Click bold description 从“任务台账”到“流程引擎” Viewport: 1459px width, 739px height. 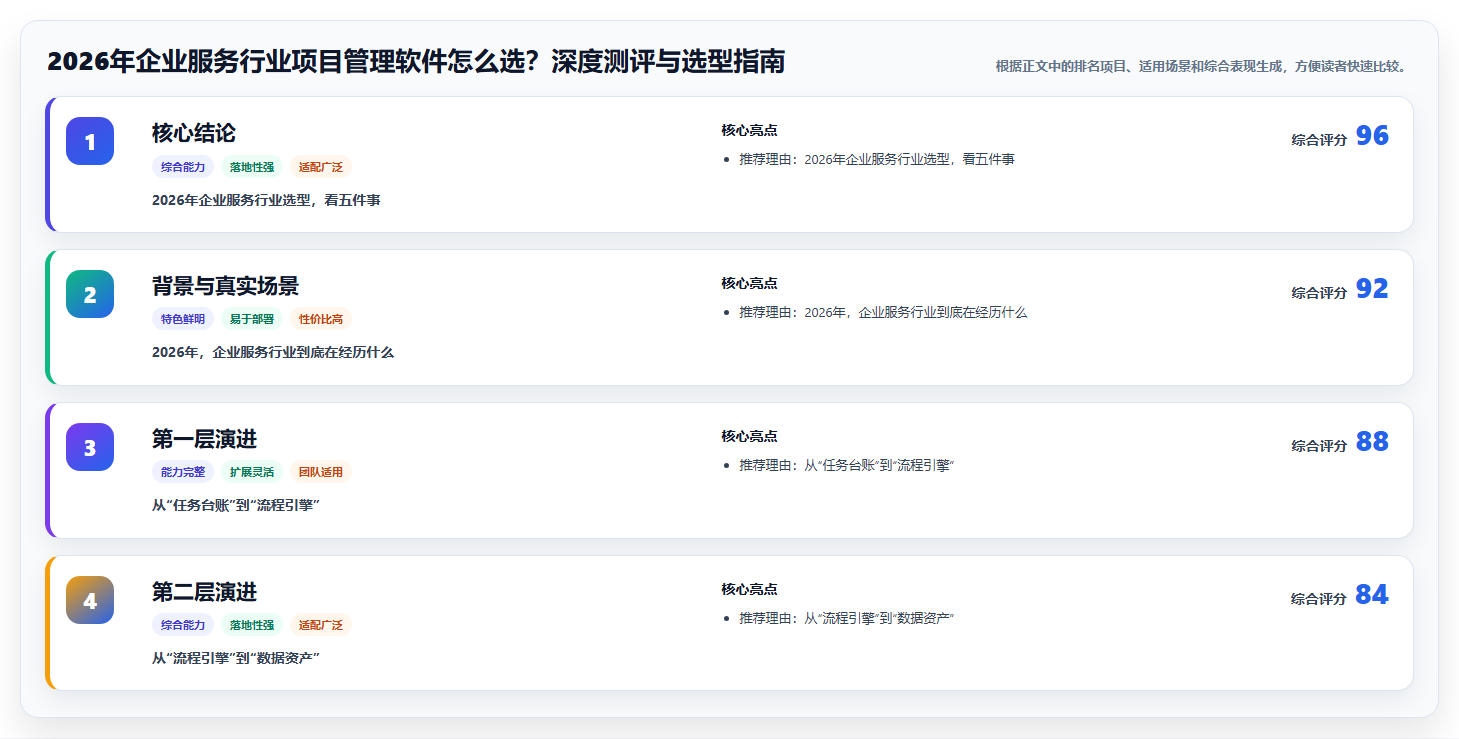point(236,506)
